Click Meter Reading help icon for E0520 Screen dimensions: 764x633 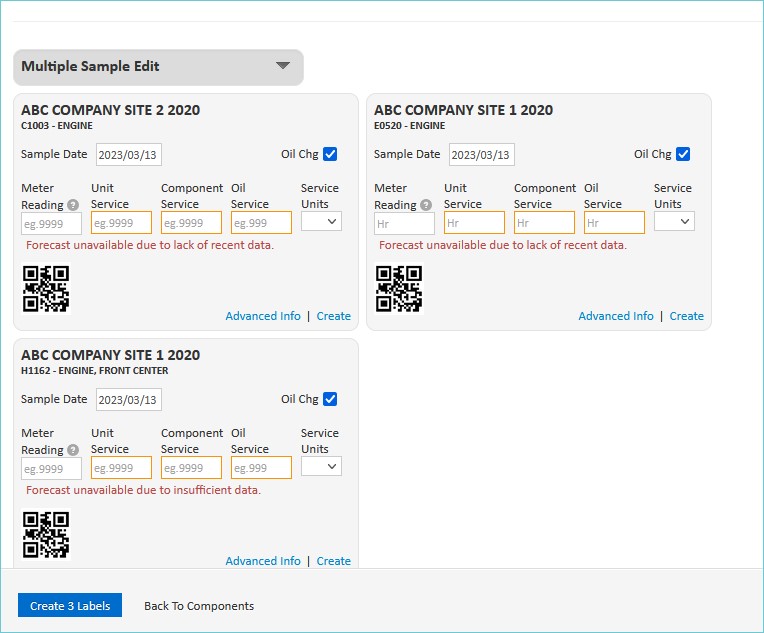tap(426, 205)
